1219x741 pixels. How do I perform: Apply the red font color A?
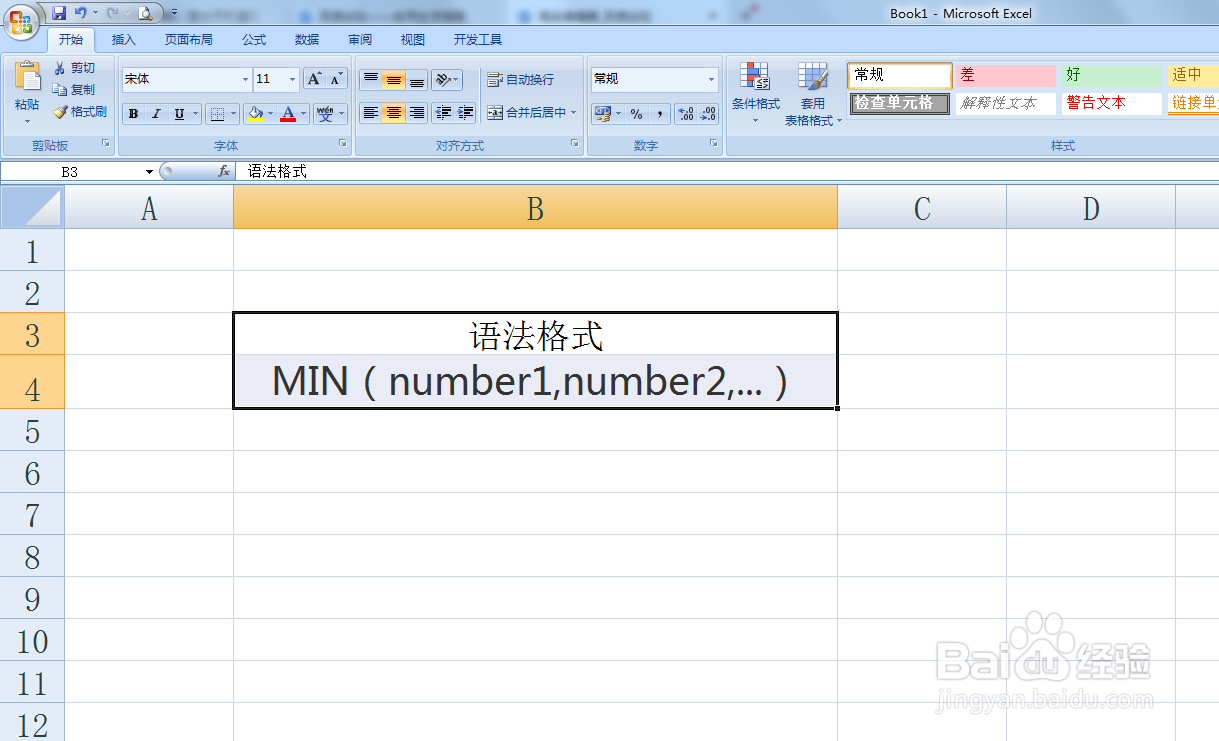click(x=288, y=114)
